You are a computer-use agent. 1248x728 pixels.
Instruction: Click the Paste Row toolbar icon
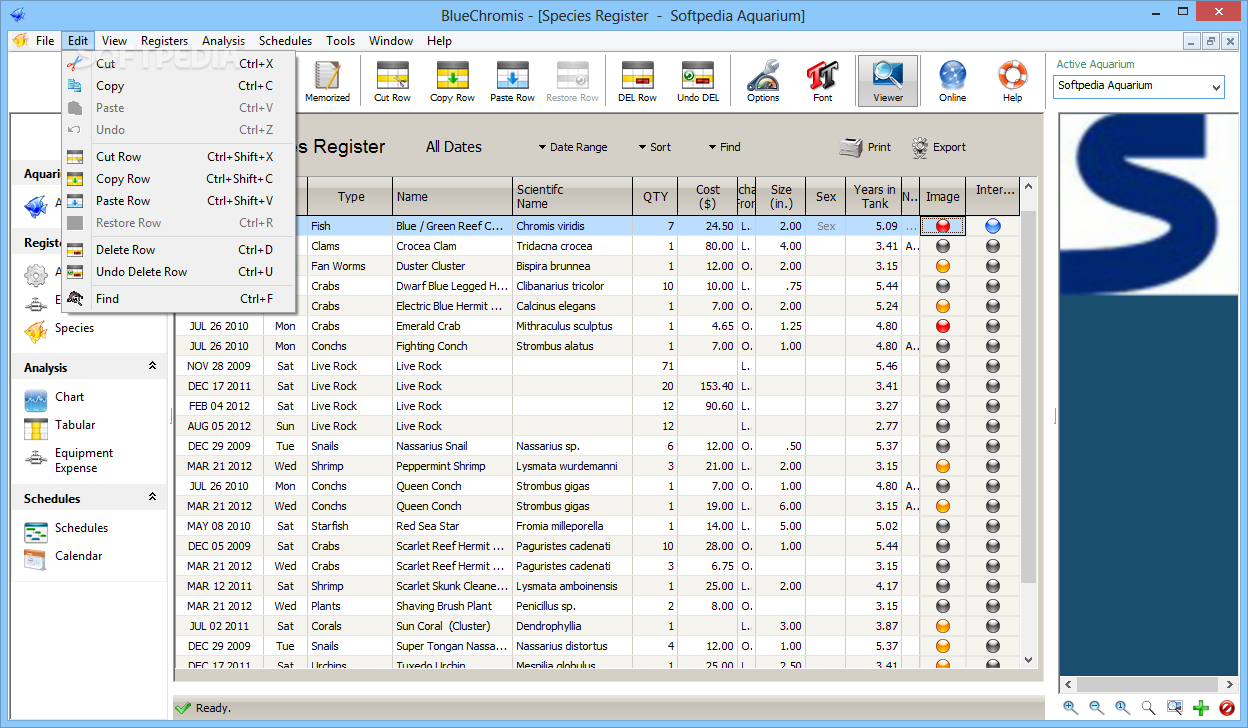pyautogui.click(x=512, y=81)
